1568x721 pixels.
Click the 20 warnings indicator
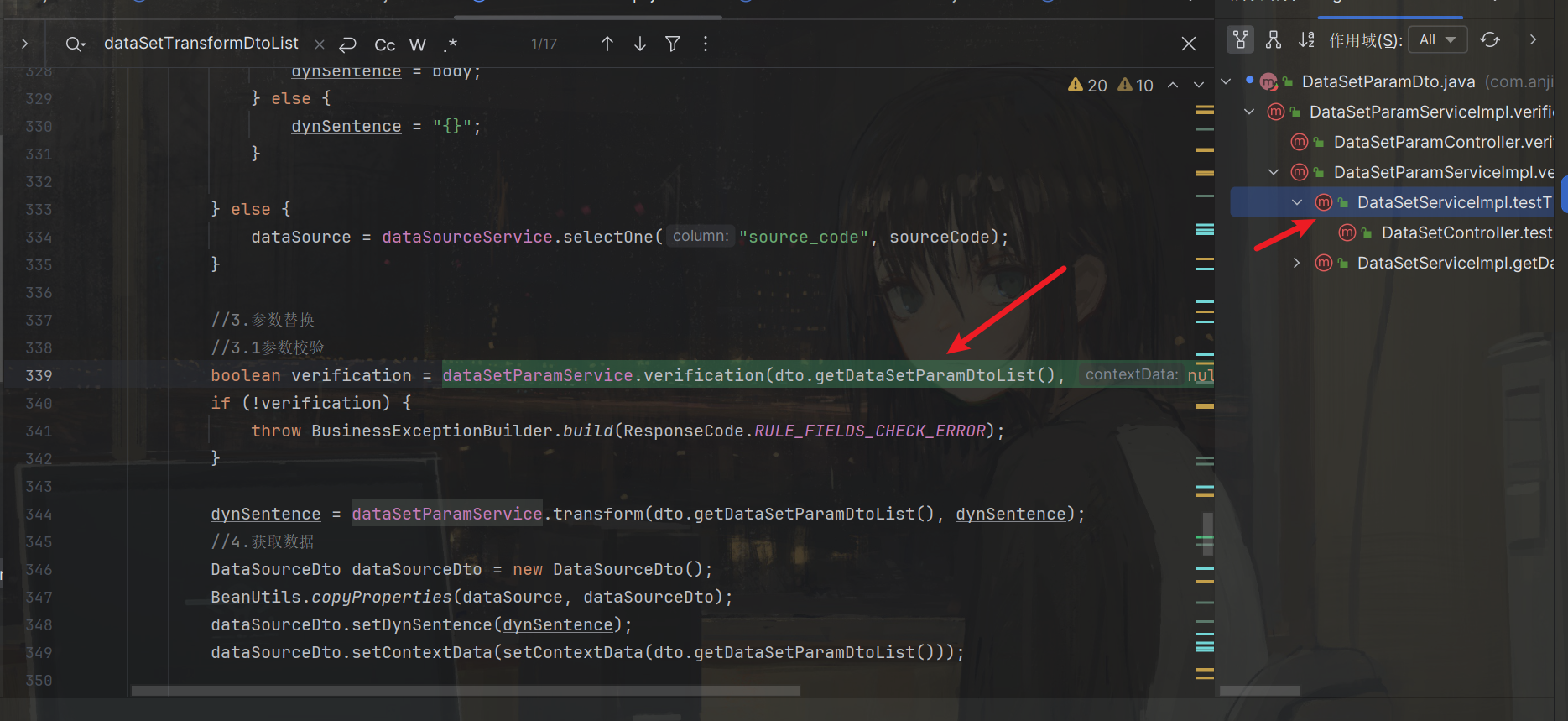click(x=1087, y=86)
